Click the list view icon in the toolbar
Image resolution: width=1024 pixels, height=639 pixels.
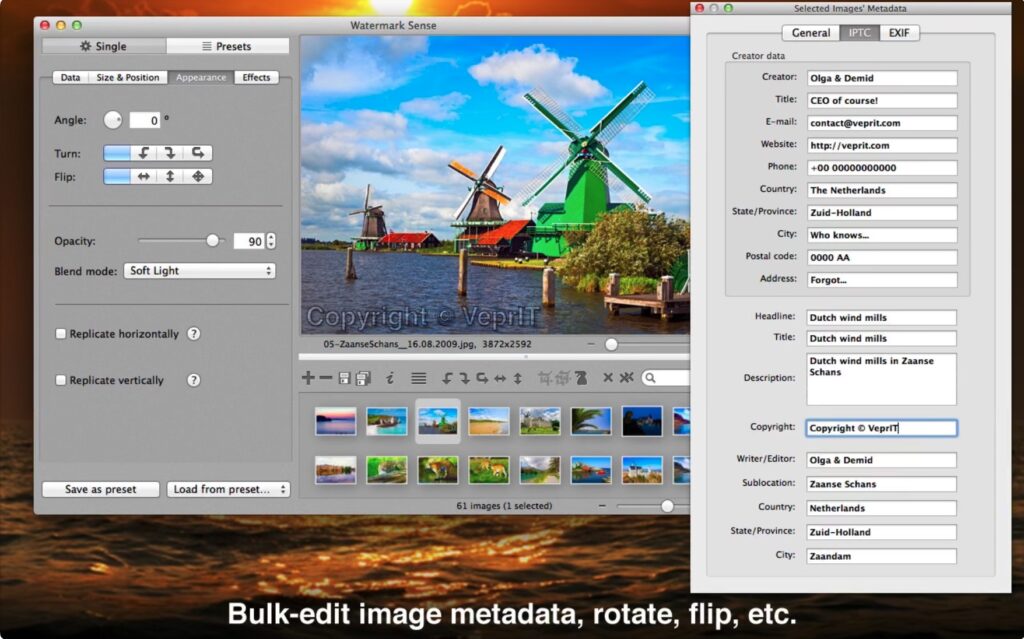(x=418, y=378)
